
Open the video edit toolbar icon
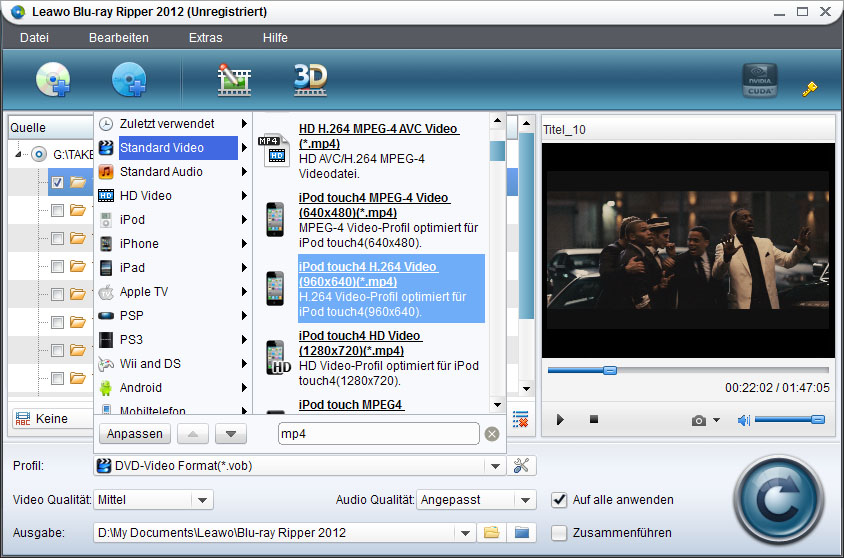pyautogui.click(x=234, y=80)
